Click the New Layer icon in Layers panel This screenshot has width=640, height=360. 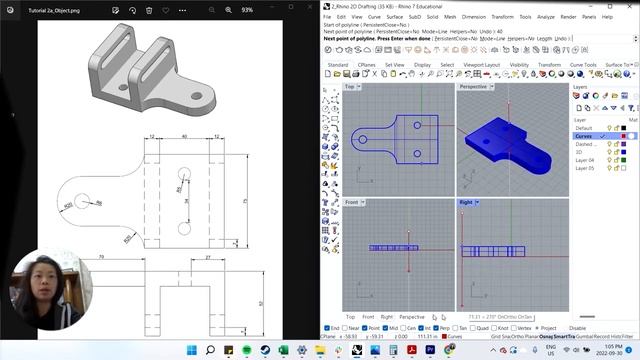click(x=579, y=108)
